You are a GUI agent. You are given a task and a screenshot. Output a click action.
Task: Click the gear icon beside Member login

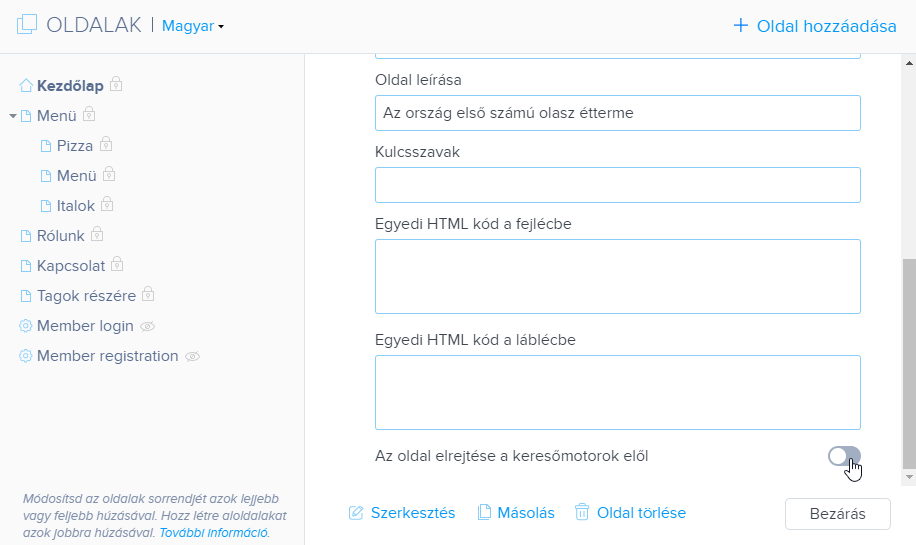[25, 326]
